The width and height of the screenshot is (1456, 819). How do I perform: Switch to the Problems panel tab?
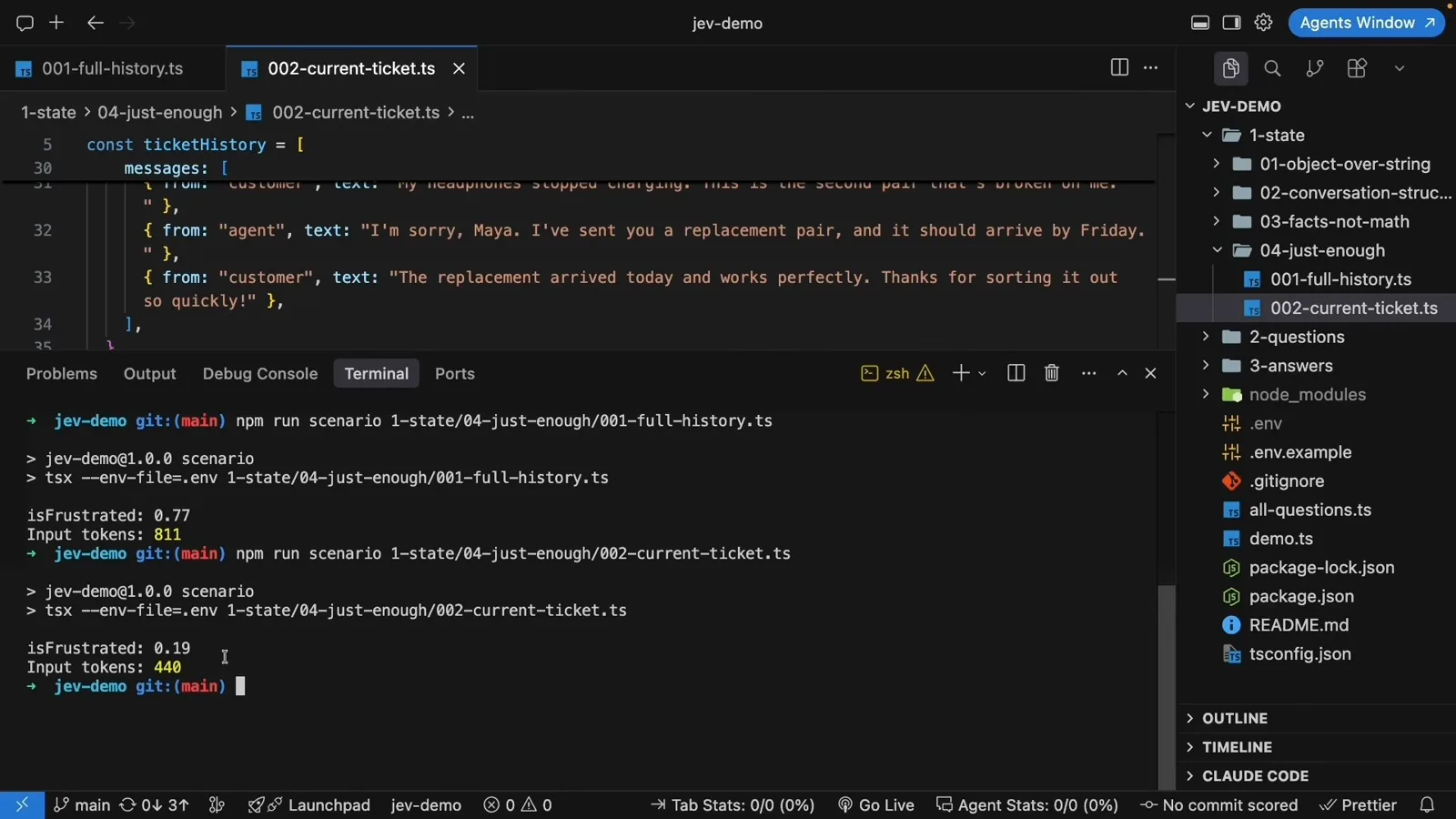coord(62,373)
